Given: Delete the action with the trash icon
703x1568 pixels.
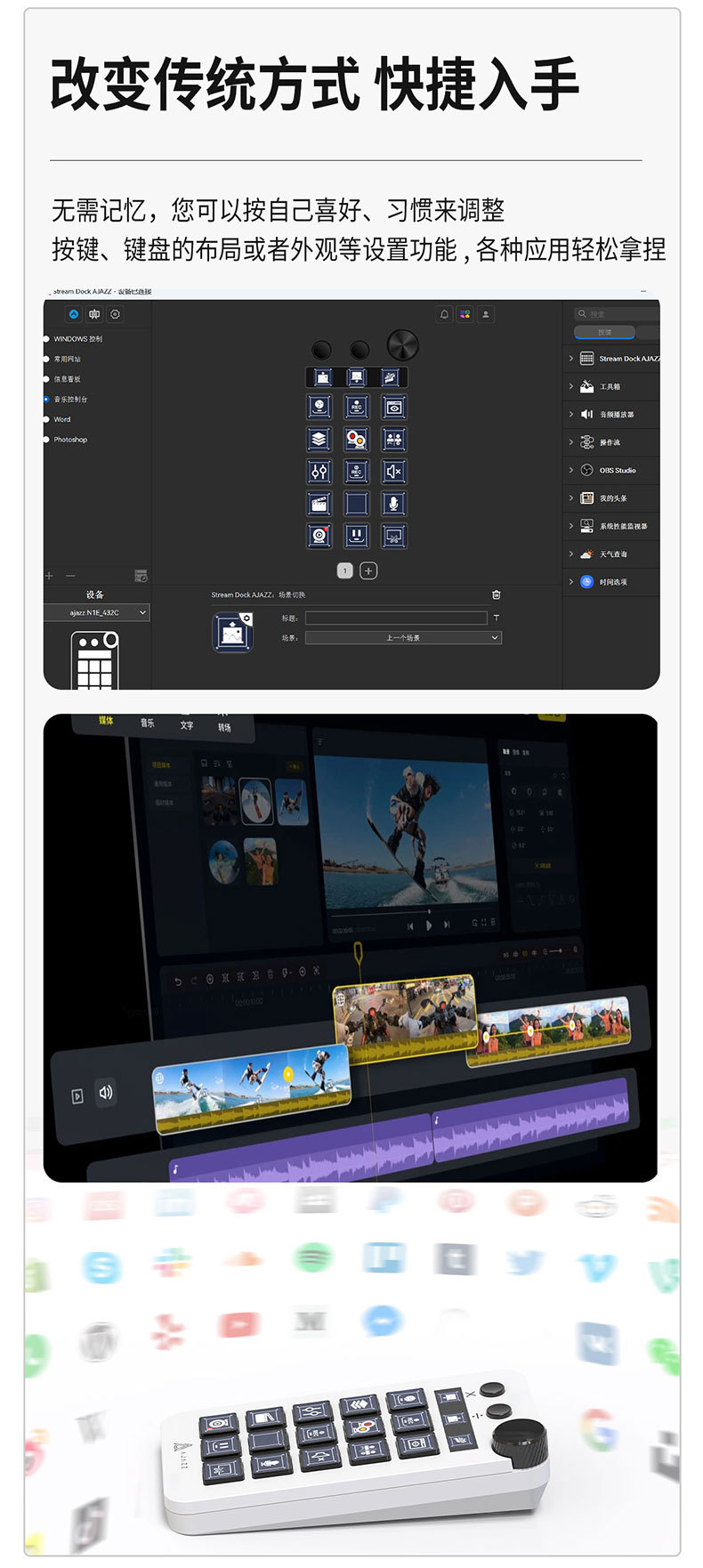Looking at the screenshot, I should pos(497,594).
